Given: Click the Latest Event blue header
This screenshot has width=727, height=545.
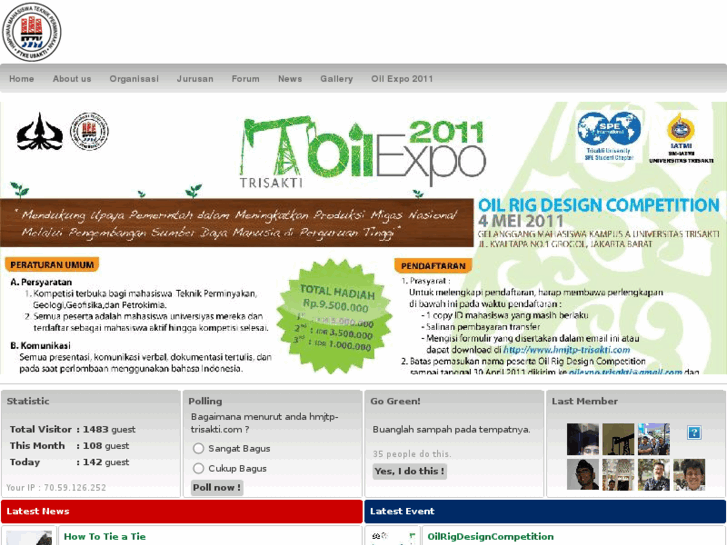Looking at the screenshot, I should 545,511.
